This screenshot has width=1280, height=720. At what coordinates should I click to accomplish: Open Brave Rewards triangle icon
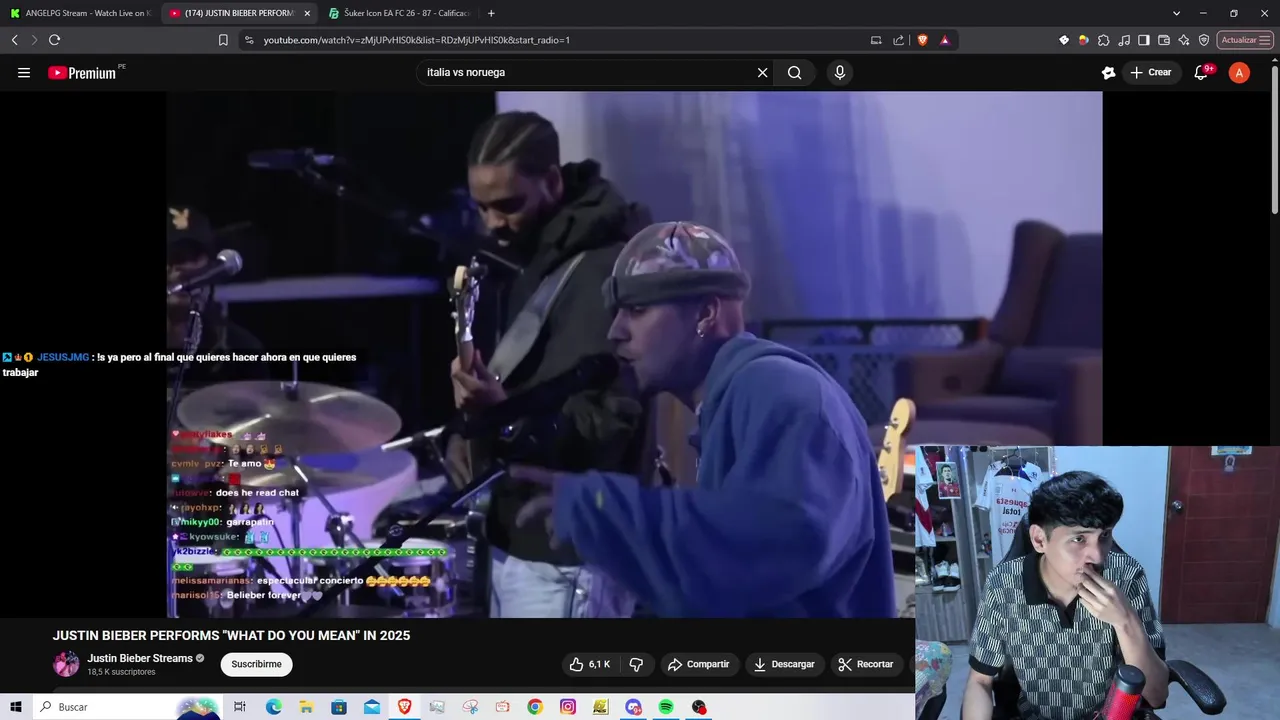944,40
